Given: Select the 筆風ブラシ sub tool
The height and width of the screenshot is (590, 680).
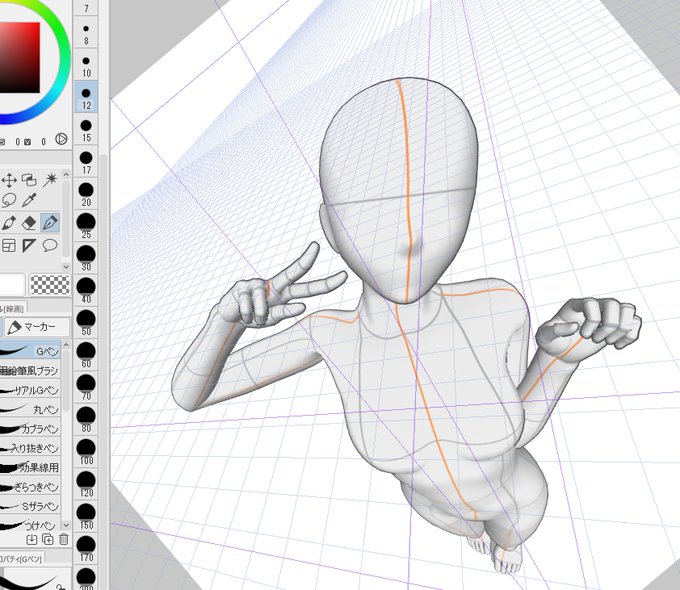Looking at the screenshot, I should 30,371.
